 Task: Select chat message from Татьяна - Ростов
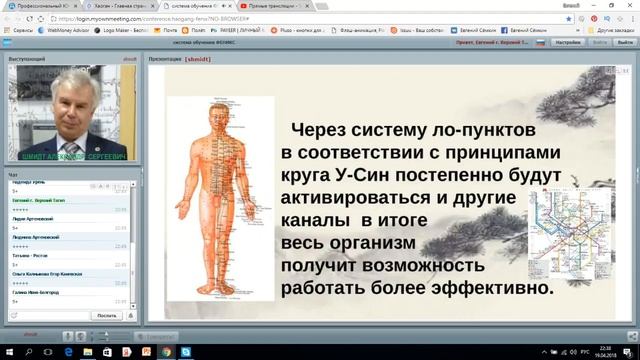pyautogui.click(x=69, y=260)
